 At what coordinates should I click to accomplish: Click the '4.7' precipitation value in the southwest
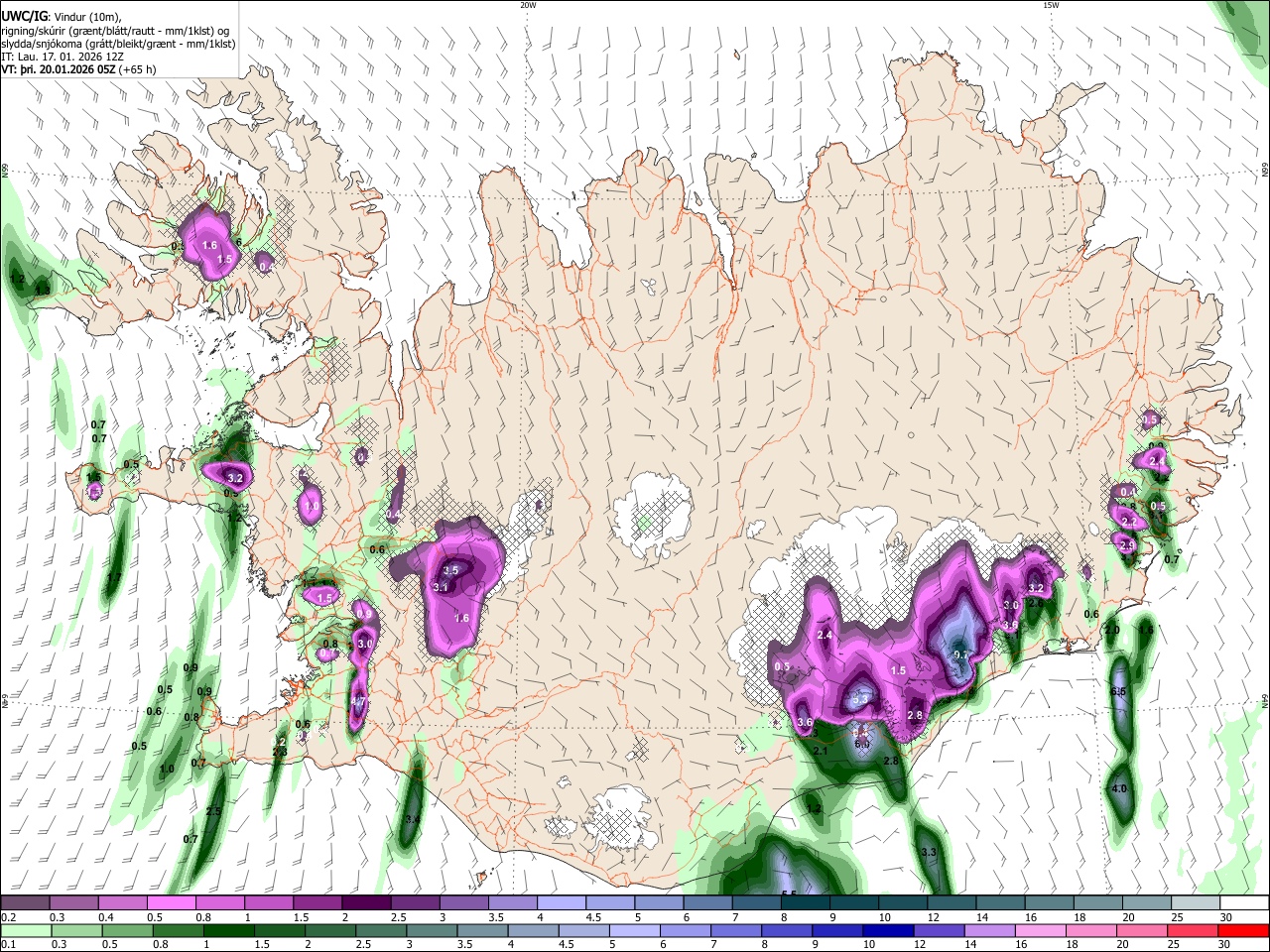coord(359,701)
